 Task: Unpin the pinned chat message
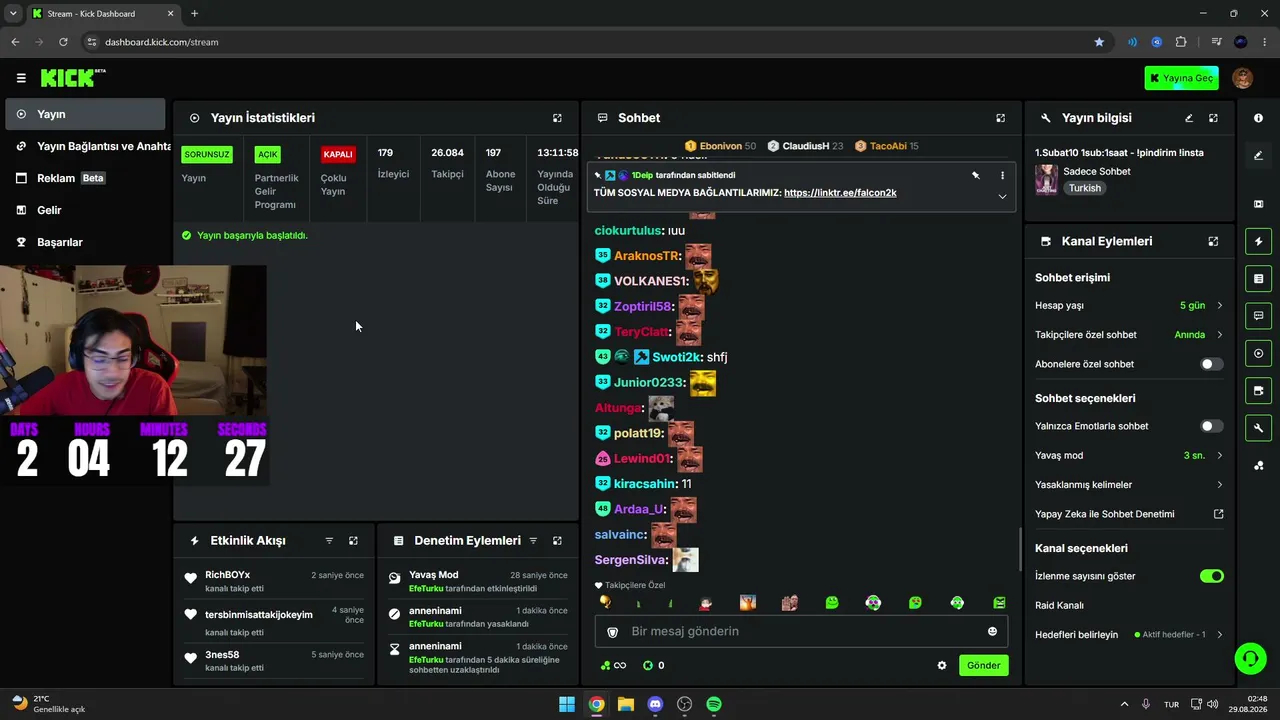[975, 175]
